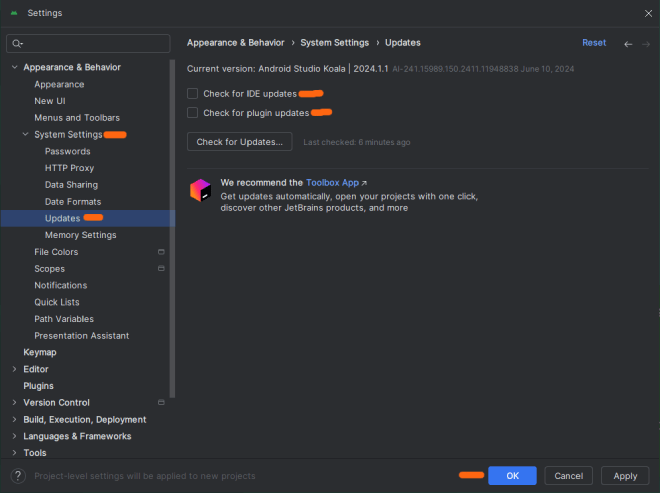660x493 pixels.
Task: Collapse the Appearance & Behavior section
Action: click(14, 67)
